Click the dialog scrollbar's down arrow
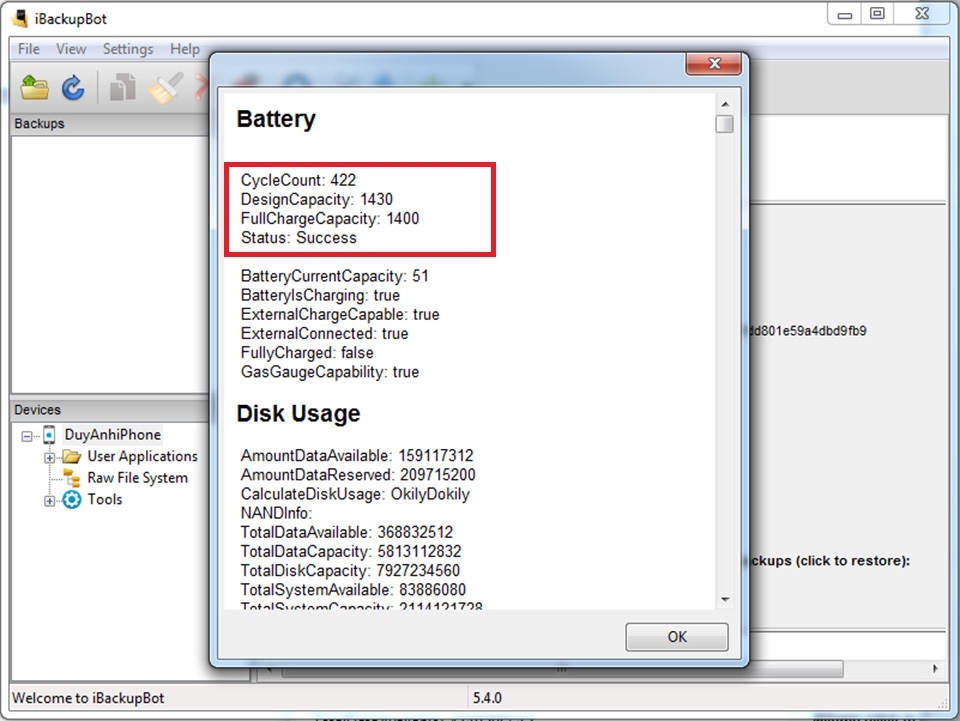960x721 pixels. click(725, 600)
